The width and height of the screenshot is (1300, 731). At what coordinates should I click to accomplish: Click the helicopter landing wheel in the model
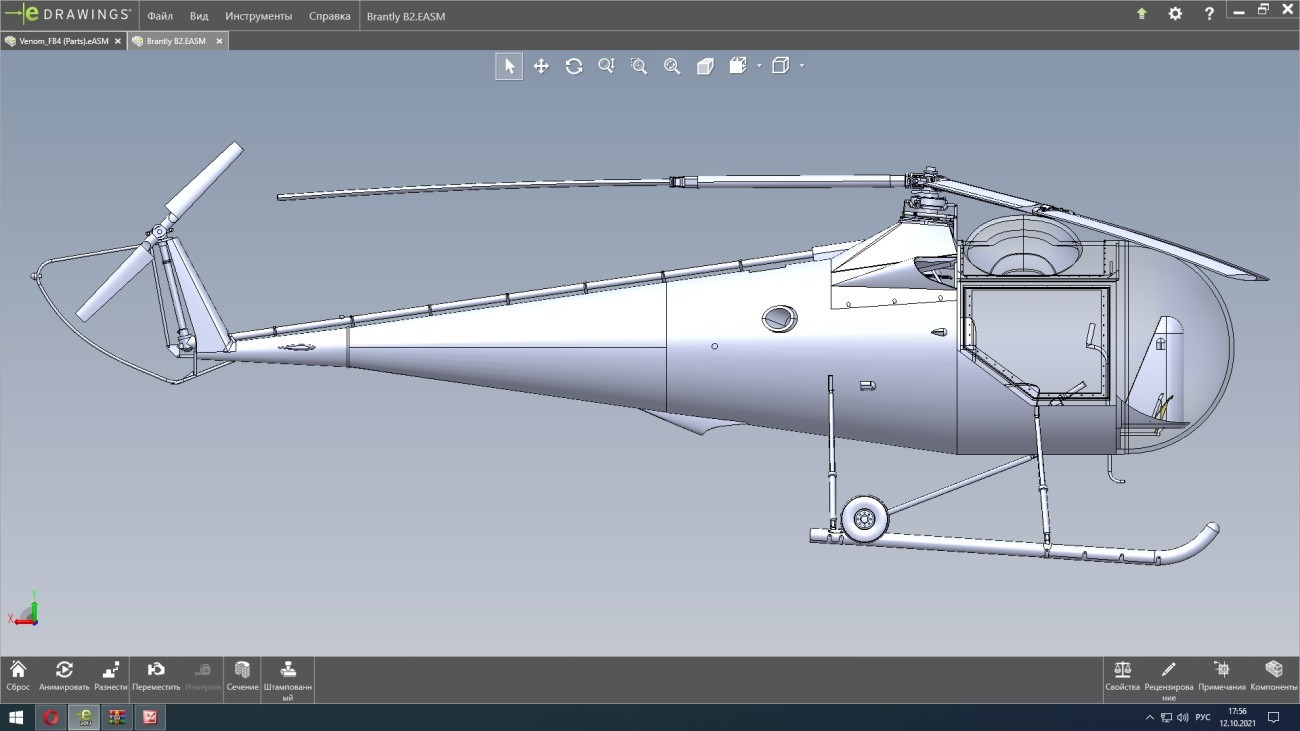tap(864, 519)
